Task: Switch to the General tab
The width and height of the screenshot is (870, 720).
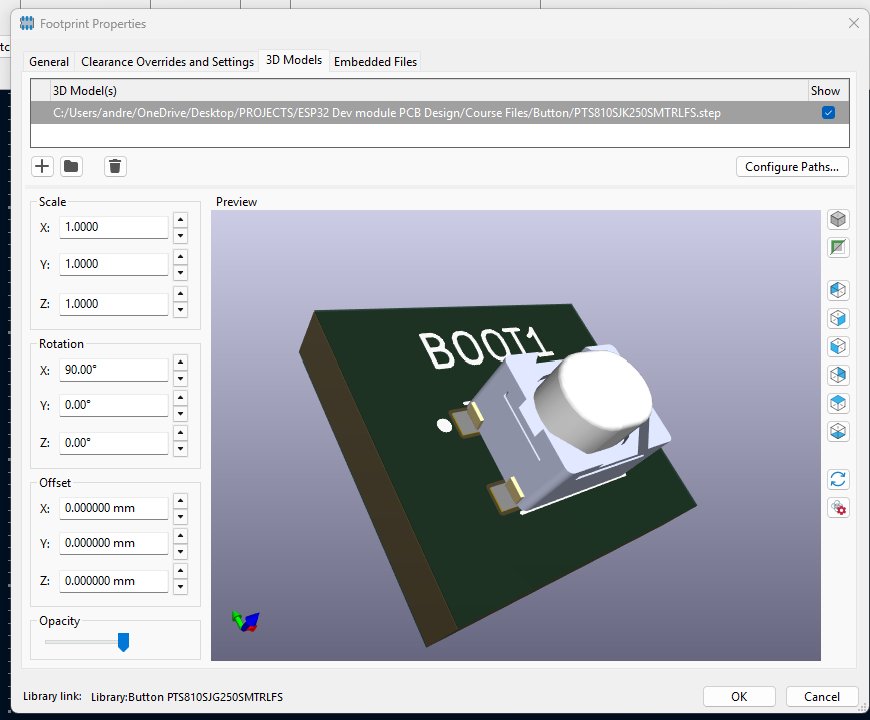Action: [48, 61]
